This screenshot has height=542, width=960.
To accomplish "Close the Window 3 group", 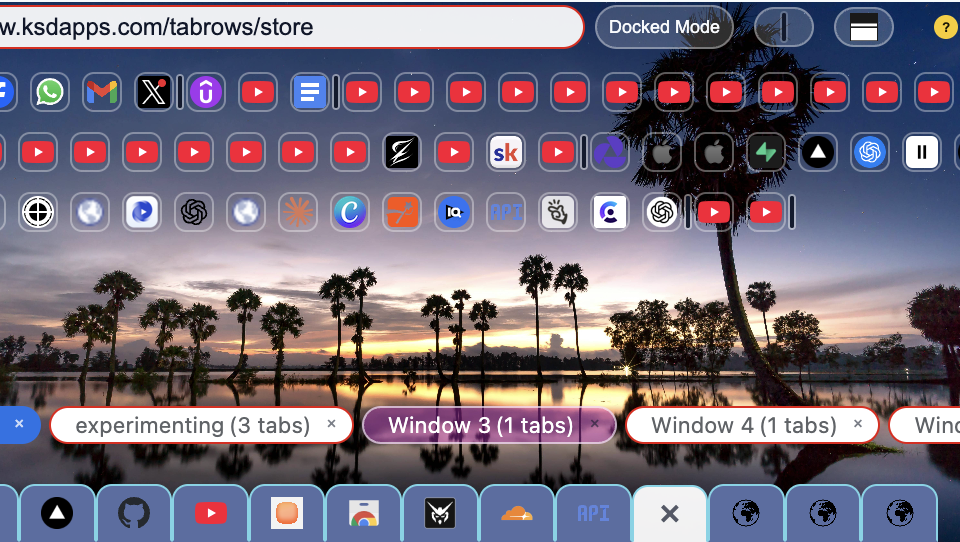I will tap(596, 424).
